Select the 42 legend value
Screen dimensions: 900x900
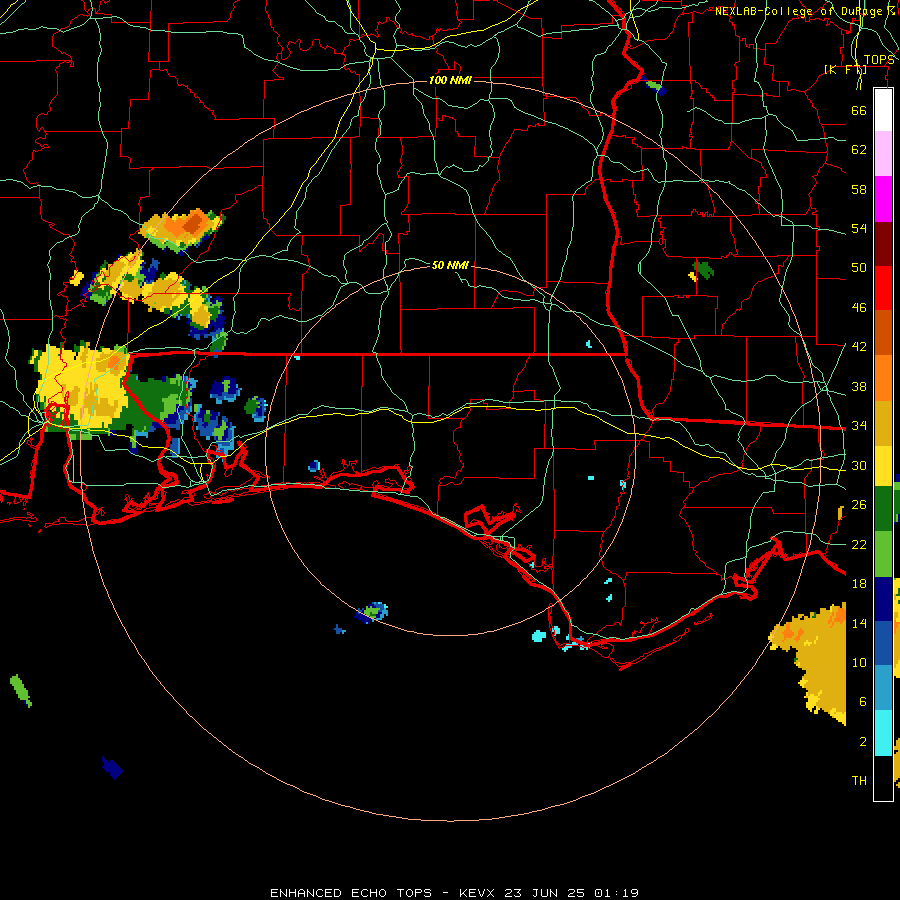tap(859, 347)
